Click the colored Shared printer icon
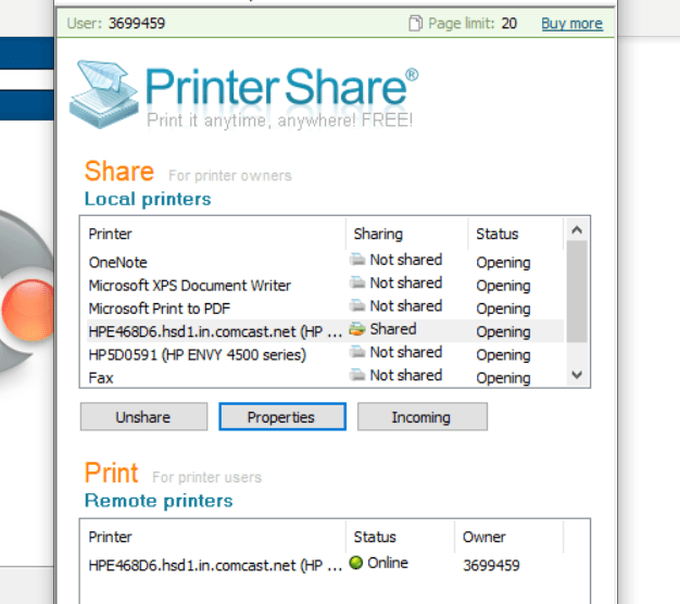The width and height of the screenshot is (680, 604). point(357,329)
